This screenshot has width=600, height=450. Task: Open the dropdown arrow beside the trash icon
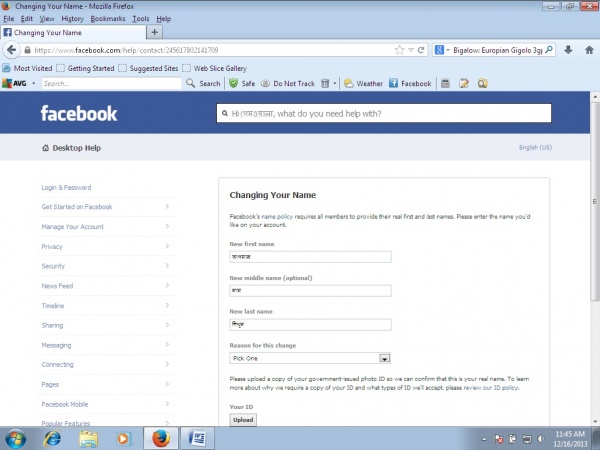pyautogui.click(x=335, y=83)
